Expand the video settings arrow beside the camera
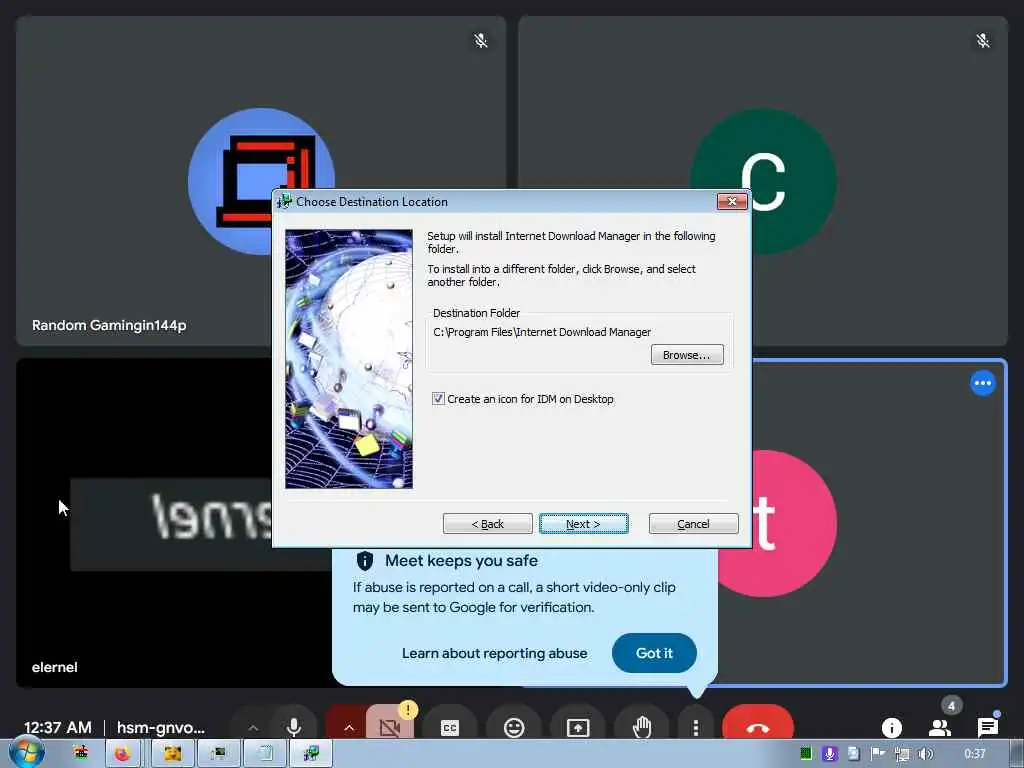This screenshot has height=768, width=1024. pos(349,727)
